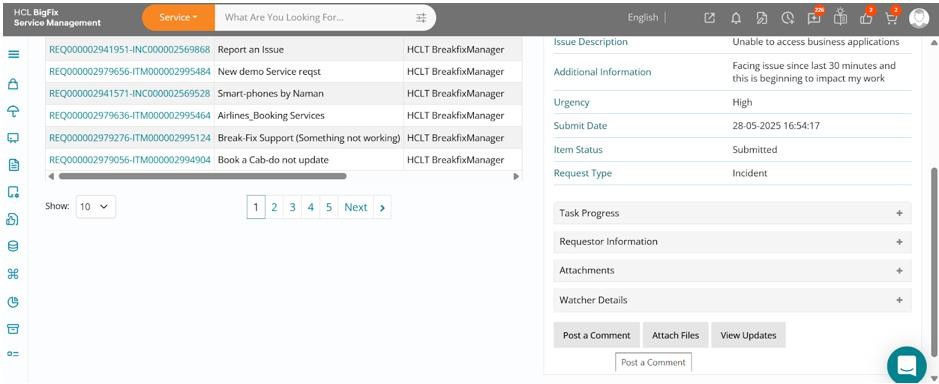
Task: Expand the Task Progress section
Action: 732,213
